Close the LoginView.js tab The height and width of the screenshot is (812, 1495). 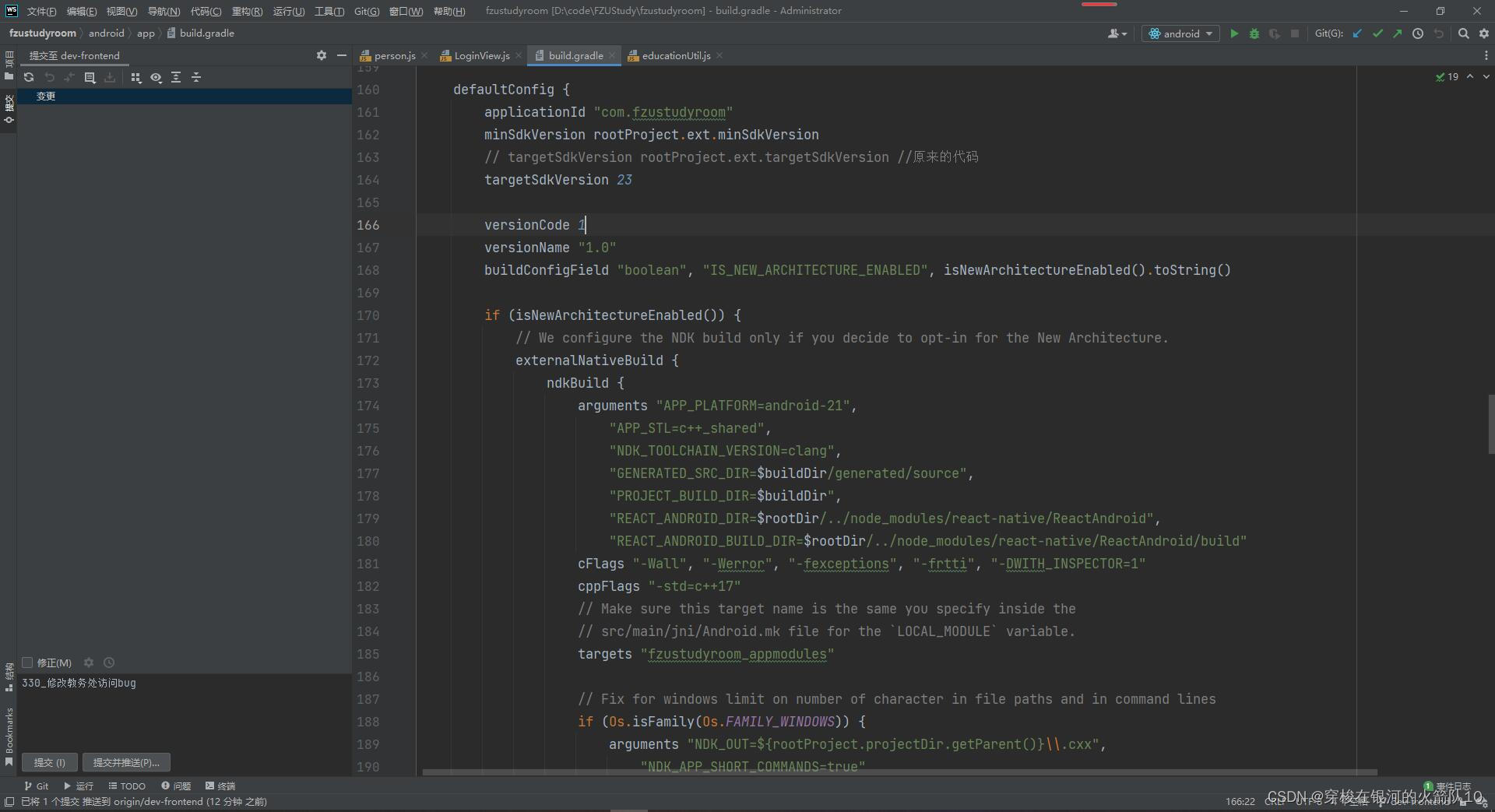(x=519, y=55)
